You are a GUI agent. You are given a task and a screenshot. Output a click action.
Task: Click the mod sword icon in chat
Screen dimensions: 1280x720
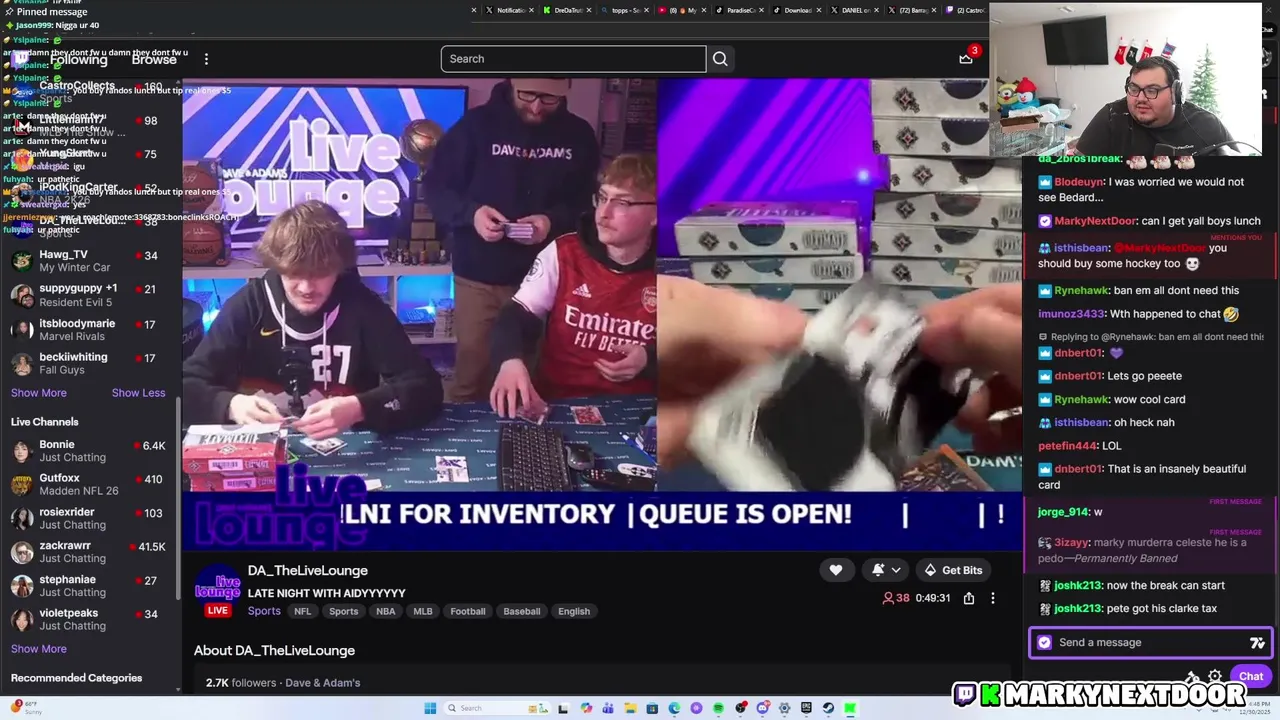point(1192,677)
